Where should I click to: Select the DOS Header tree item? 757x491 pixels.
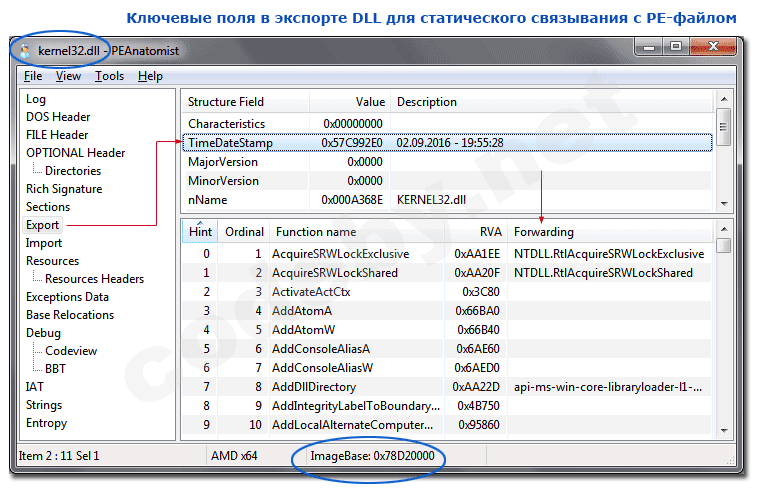coord(58,117)
